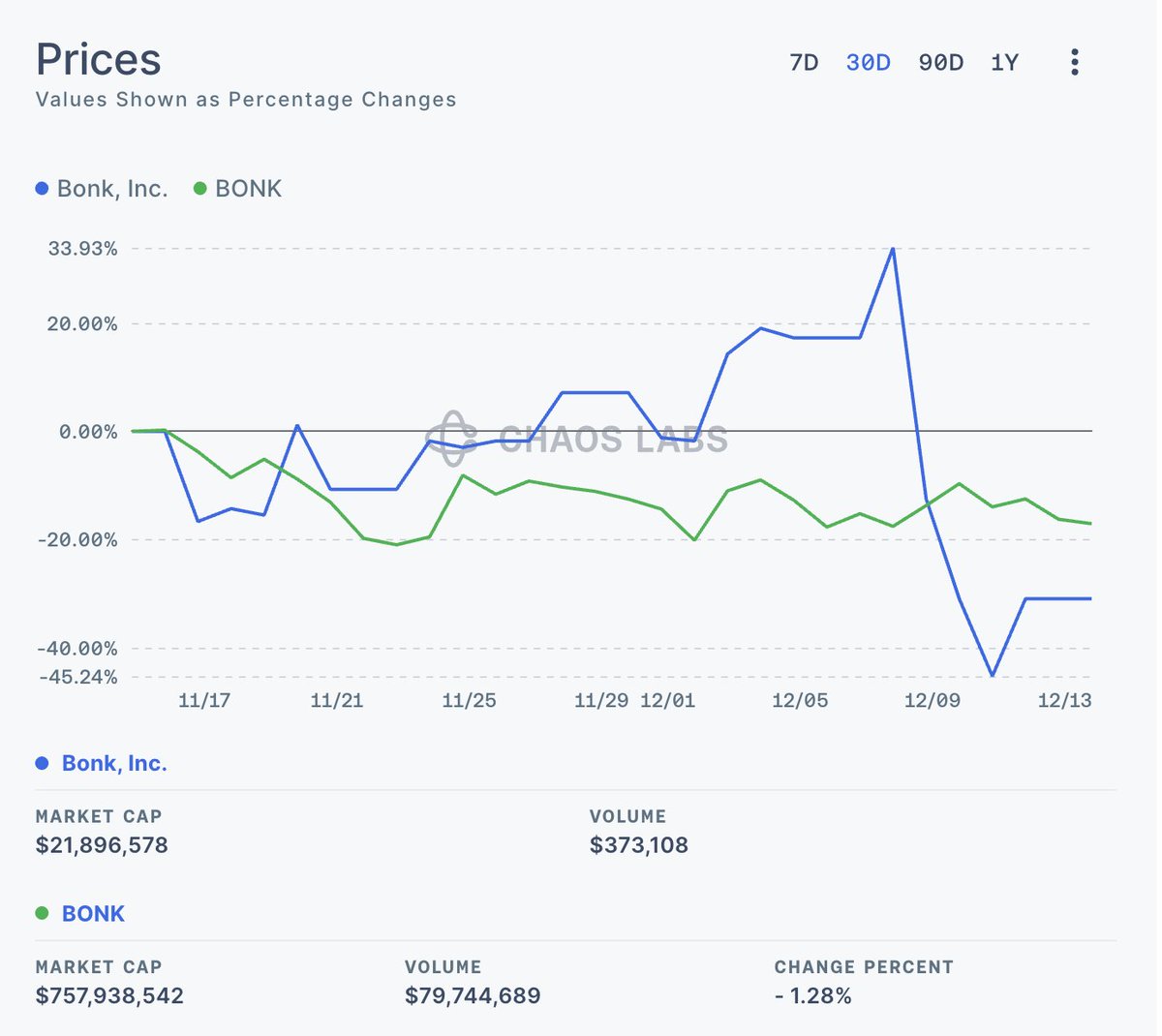The image size is (1162, 1036).
Task: Click the BONK change percent value
Action: click(812, 995)
